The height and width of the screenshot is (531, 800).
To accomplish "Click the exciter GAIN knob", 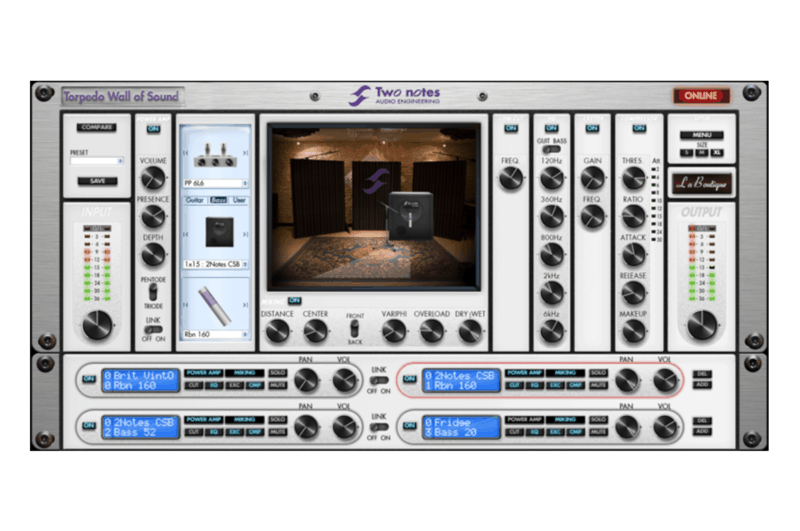I will (592, 179).
